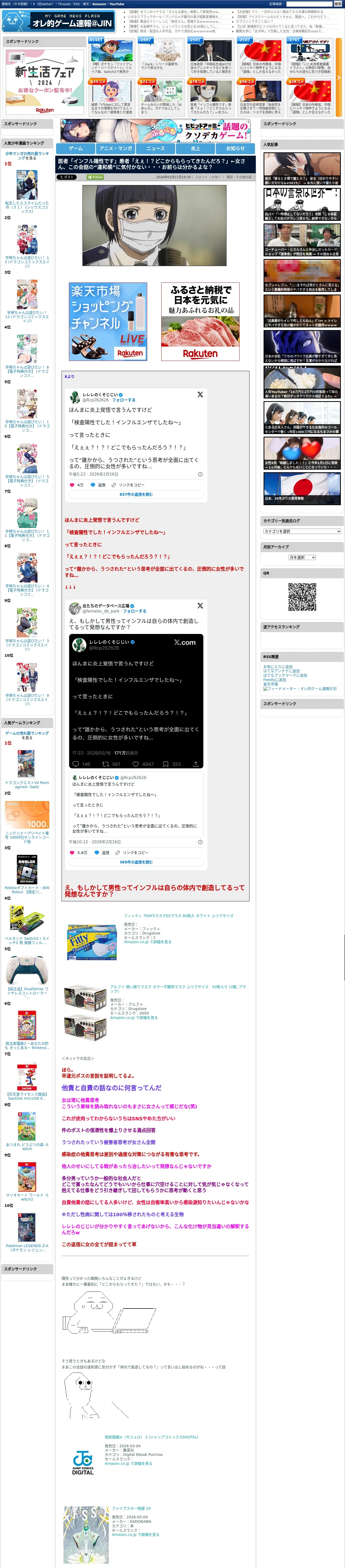Open the ゲーム navigation tab
345x1568 pixels.
click(76, 148)
